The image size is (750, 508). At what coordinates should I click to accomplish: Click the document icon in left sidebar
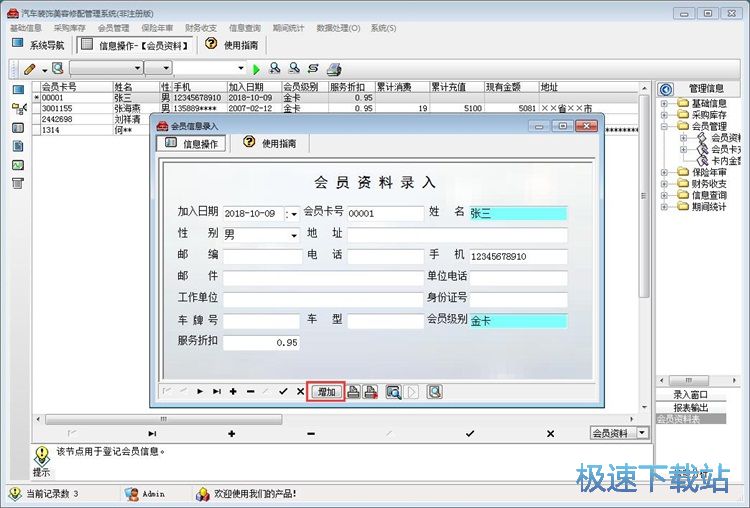18,146
